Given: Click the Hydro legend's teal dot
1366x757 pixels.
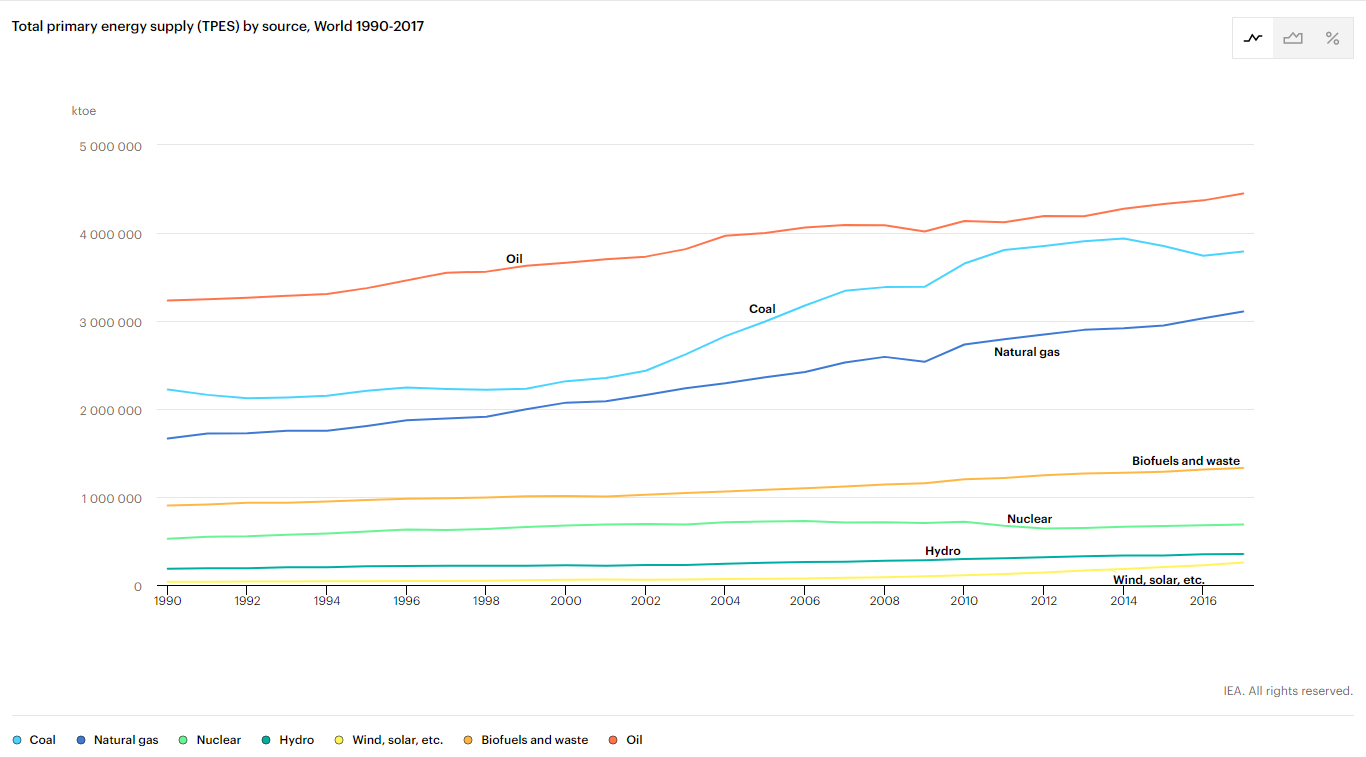Looking at the screenshot, I should [x=267, y=740].
